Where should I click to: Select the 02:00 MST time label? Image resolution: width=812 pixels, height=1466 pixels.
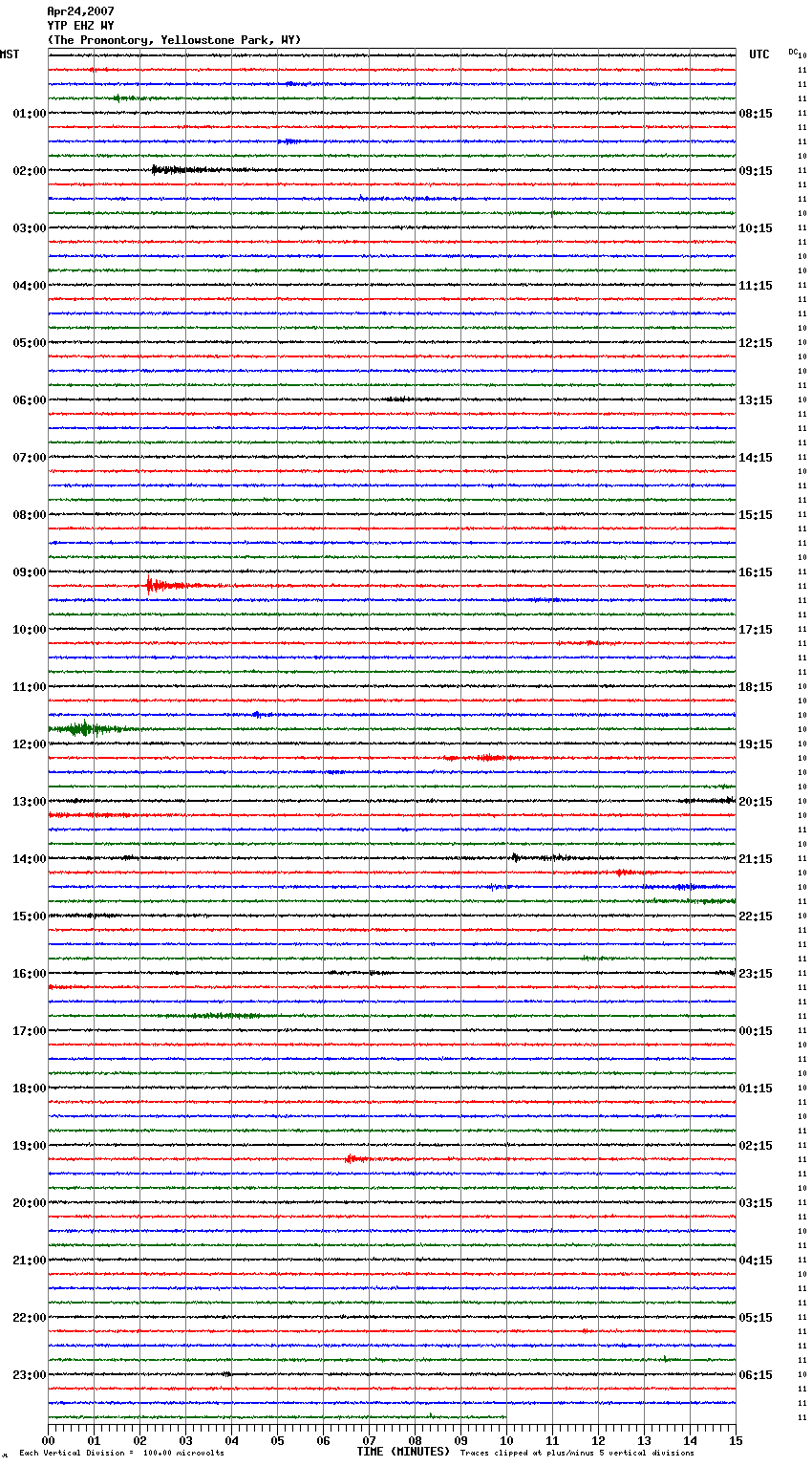point(29,171)
